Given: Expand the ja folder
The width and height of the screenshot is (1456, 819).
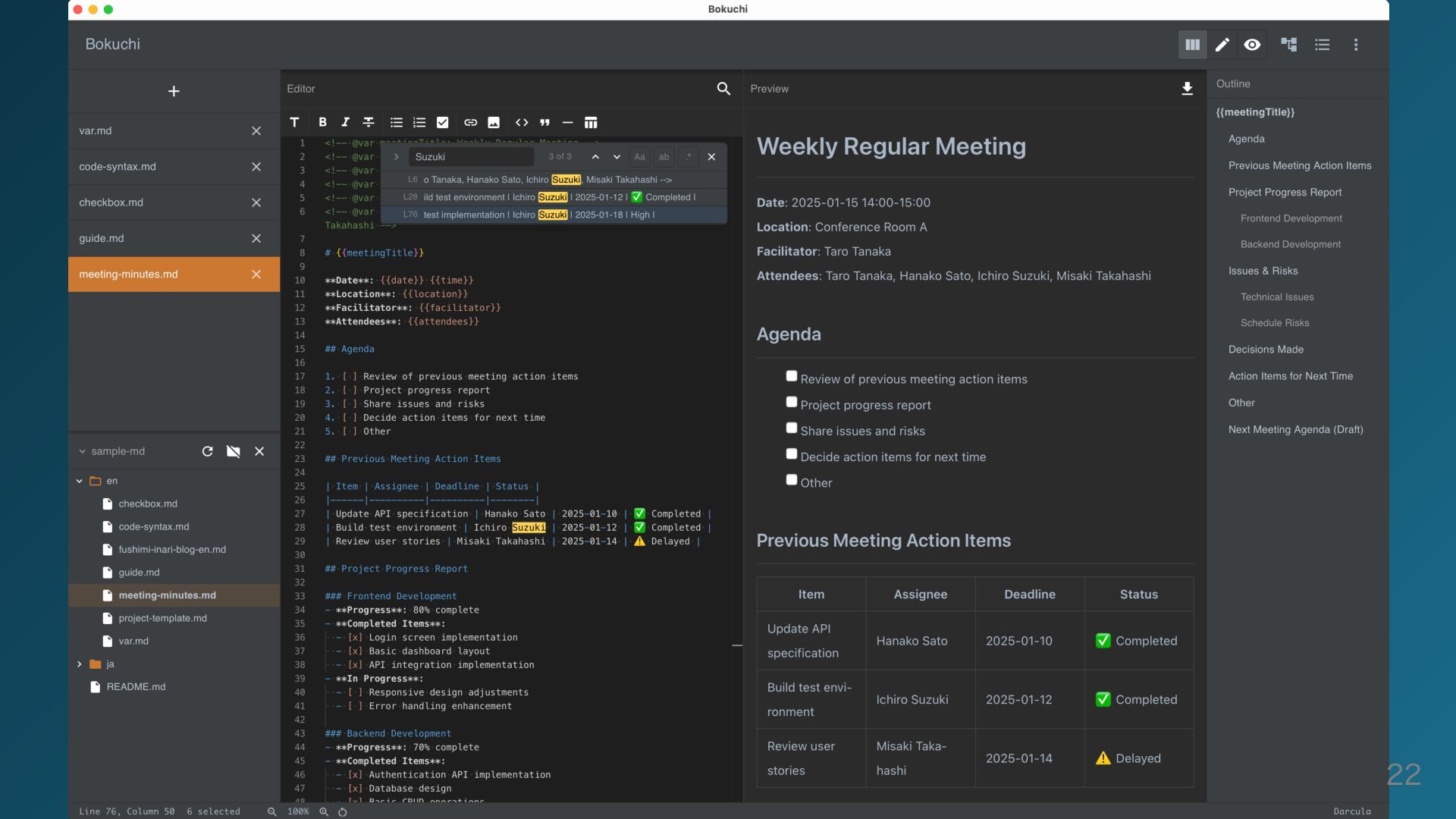Looking at the screenshot, I should pyautogui.click(x=80, y=664).
